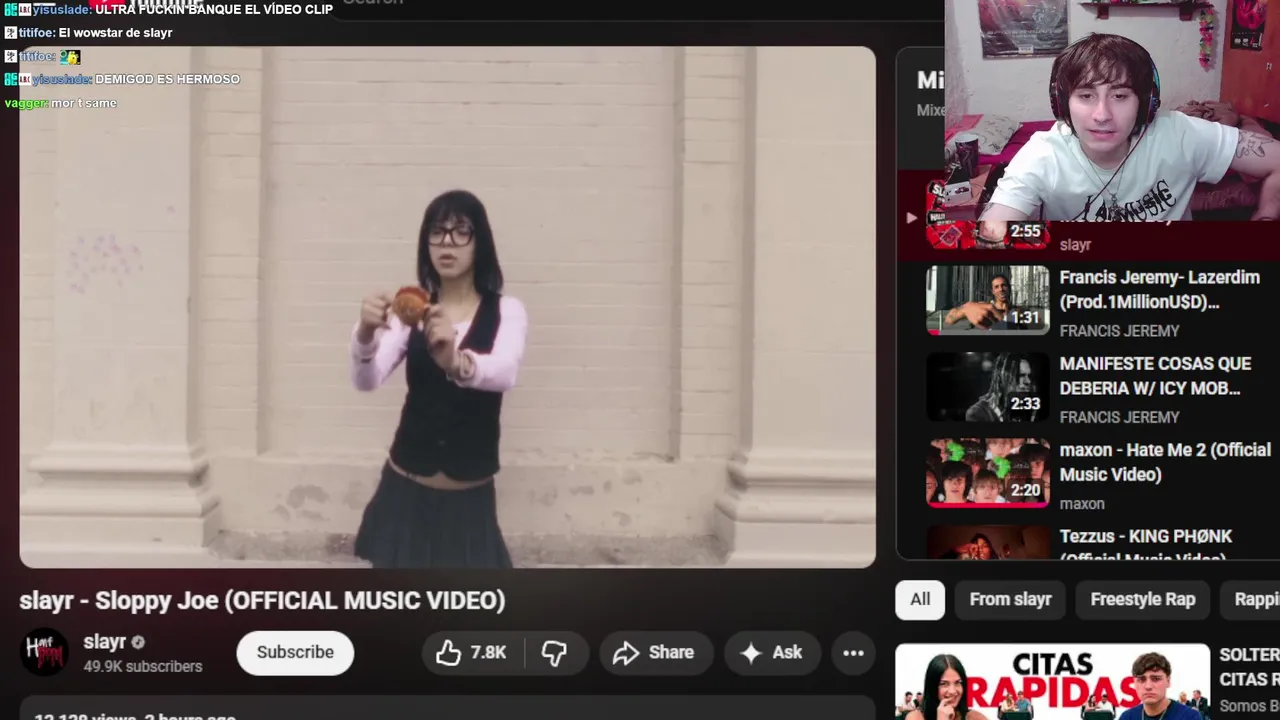Viewport: 1280px width, 720px height.
Task: Open maxon - Hate Me 2 title
Action: [1165, 462]
